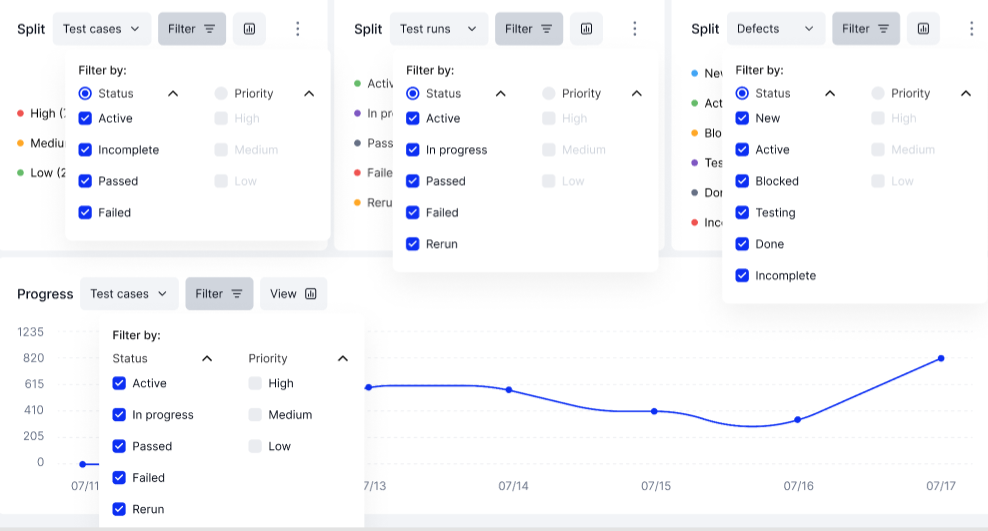Screen dimensions: 988x531
Task: Enable High priority in Progress filter
Action: 255,383
